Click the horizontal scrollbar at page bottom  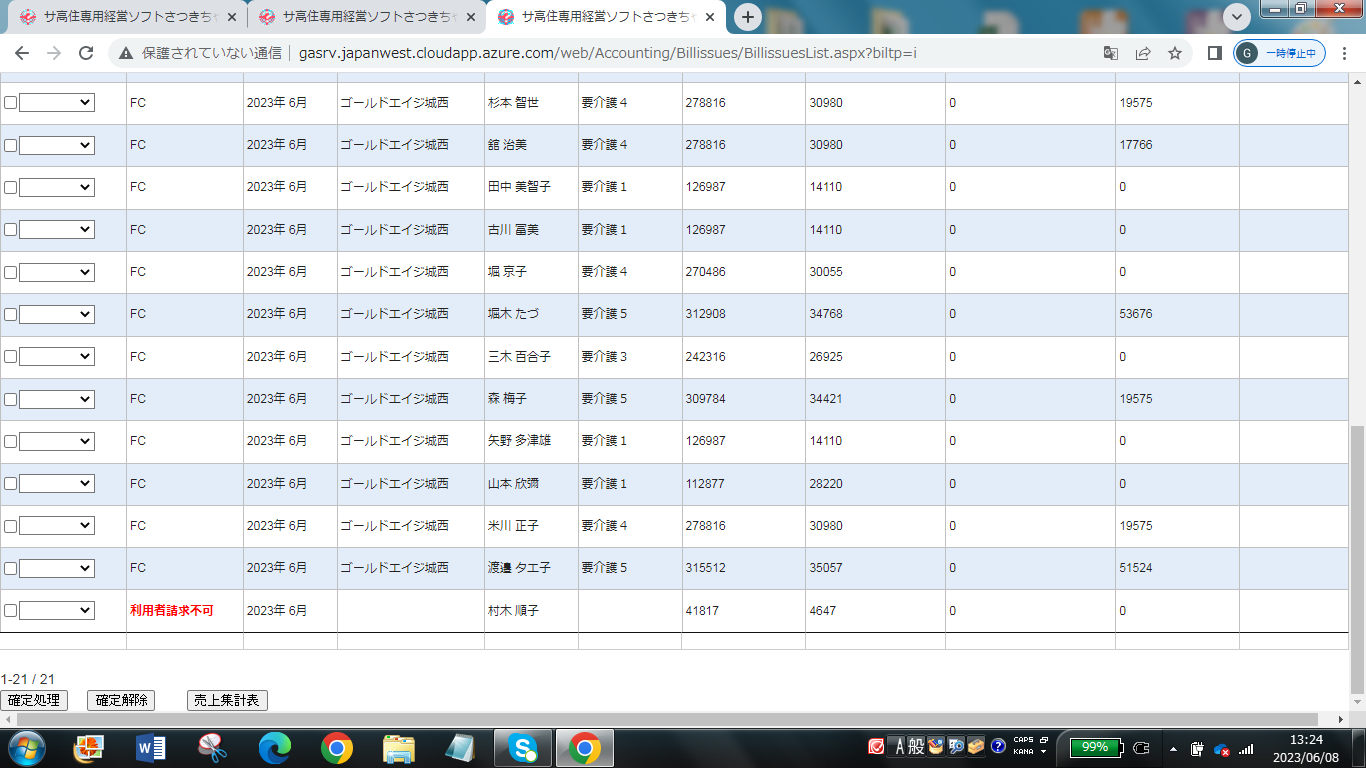click(x=660, y=720)
